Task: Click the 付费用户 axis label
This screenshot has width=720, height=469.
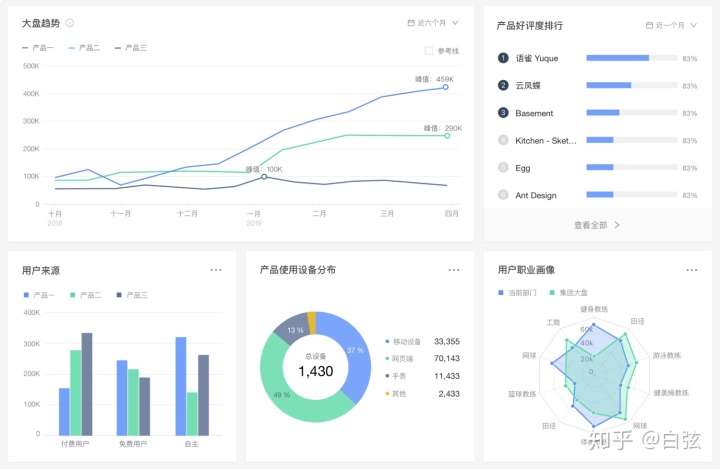Action: coord(75,444)
